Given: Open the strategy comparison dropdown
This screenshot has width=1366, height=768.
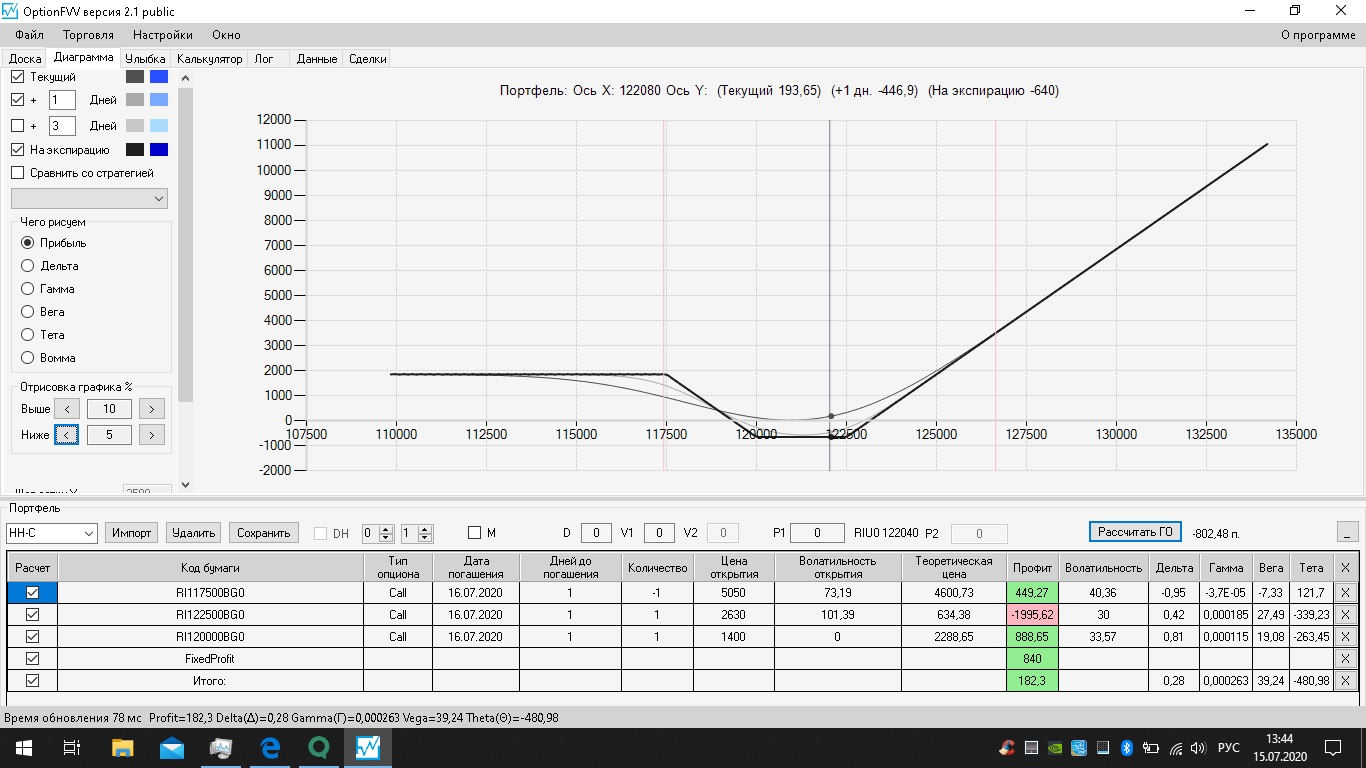Looking at the screenshot, I should pyautogui.click(x=89, y=199).
